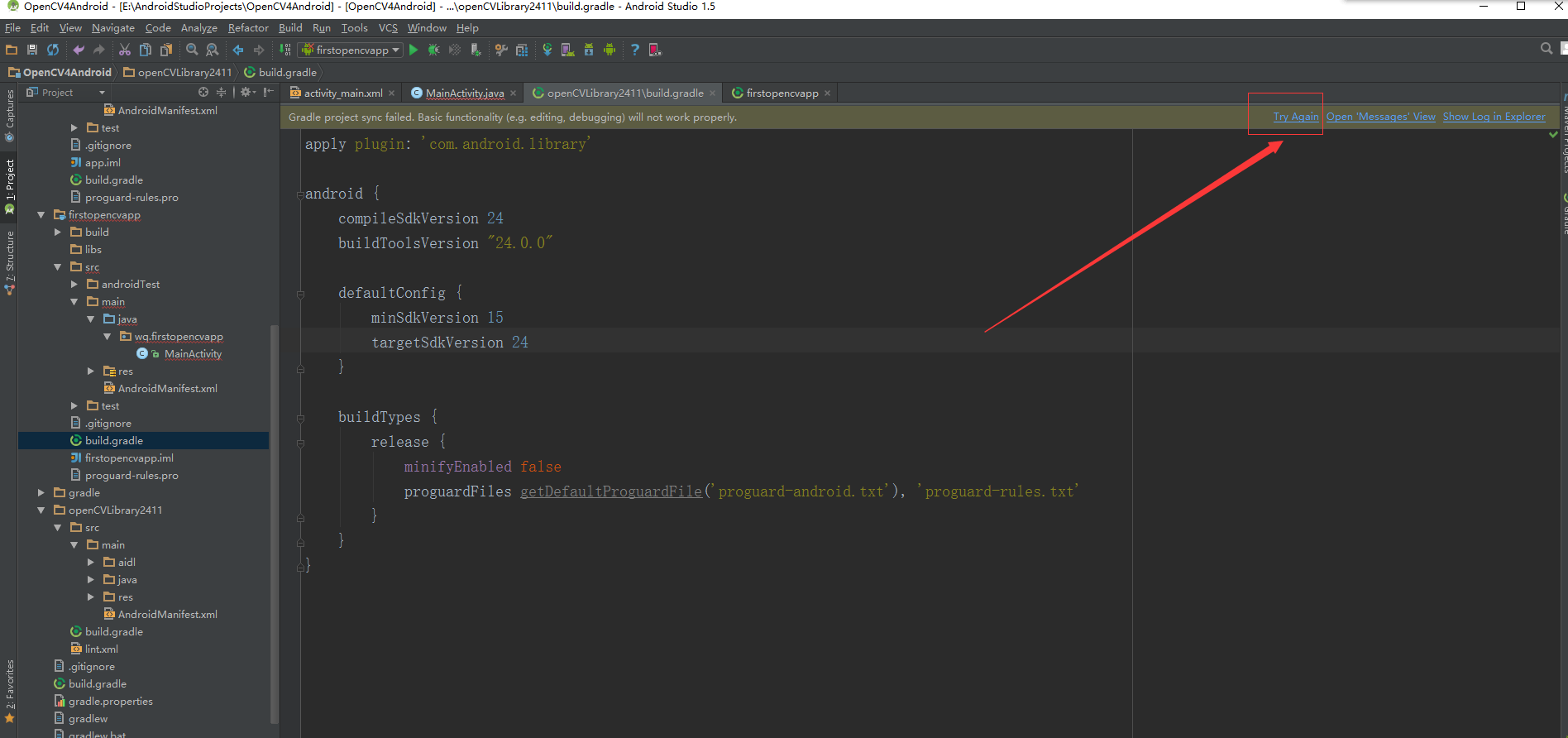Click Sync Project with Gradle Files icon
This screenshot has height=738, width=1568.
(x=547, y=50)
